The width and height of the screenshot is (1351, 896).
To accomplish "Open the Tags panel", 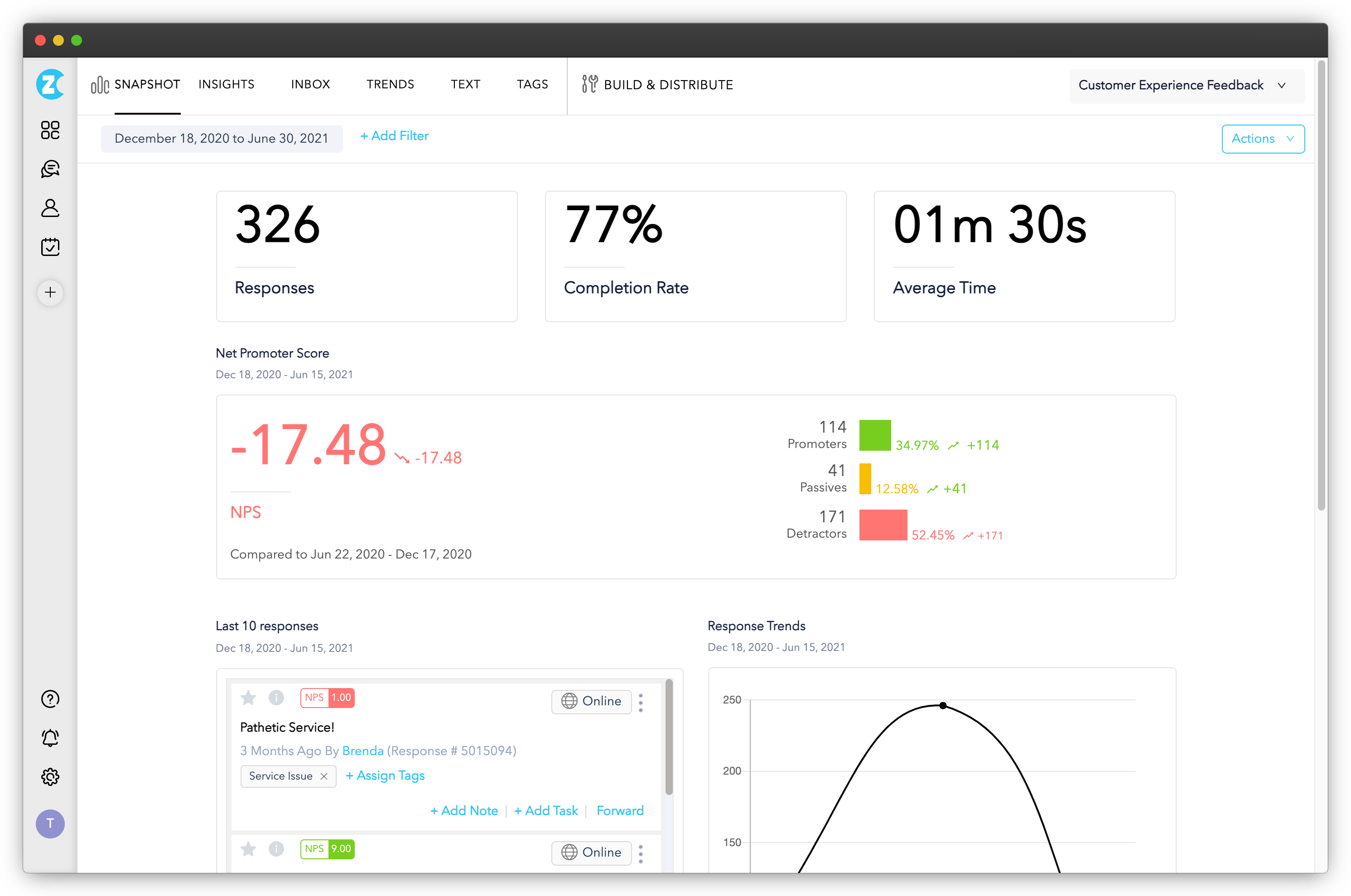I will pos(532,84).
